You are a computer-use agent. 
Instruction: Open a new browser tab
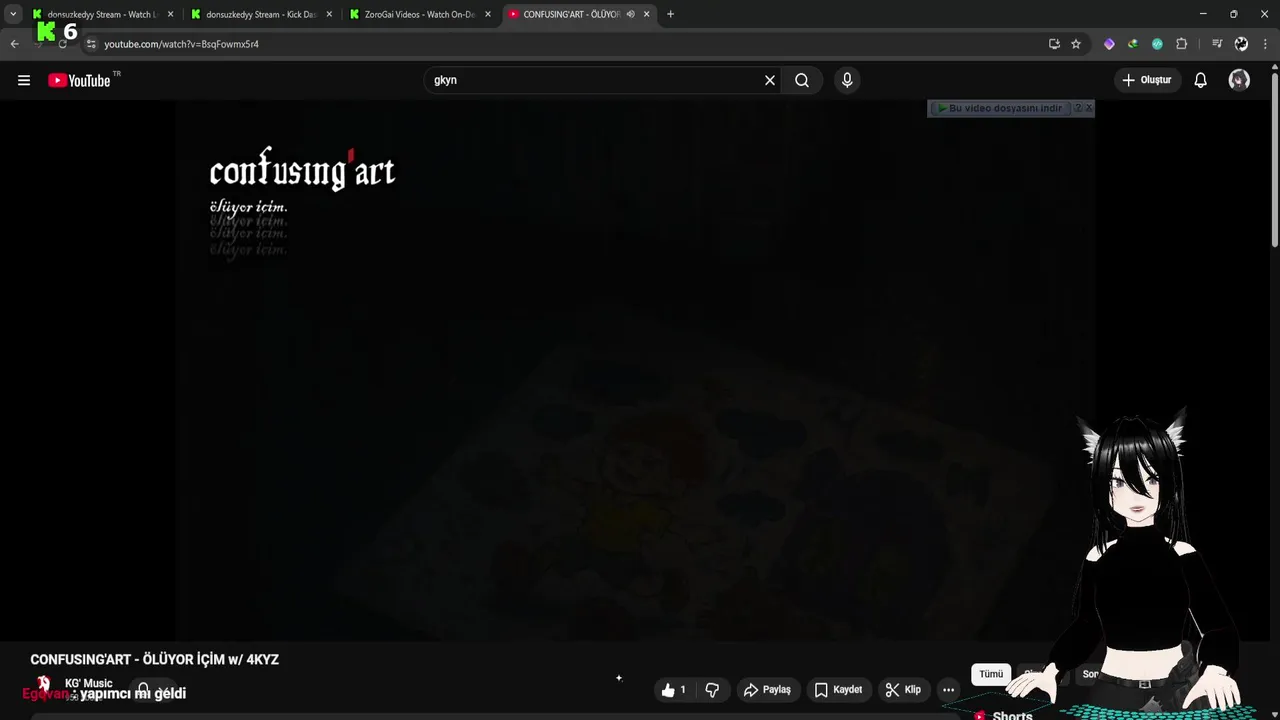(670, 14)
